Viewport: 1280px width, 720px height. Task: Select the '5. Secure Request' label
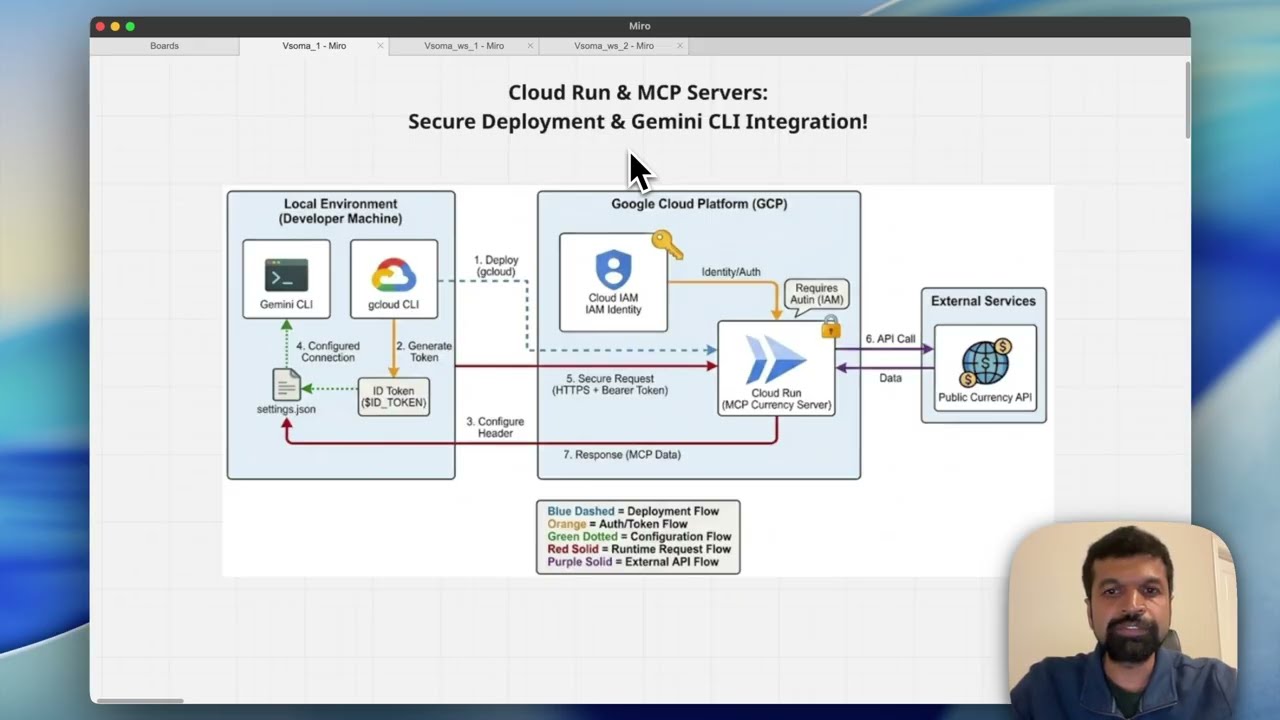(x=610, y=385)
